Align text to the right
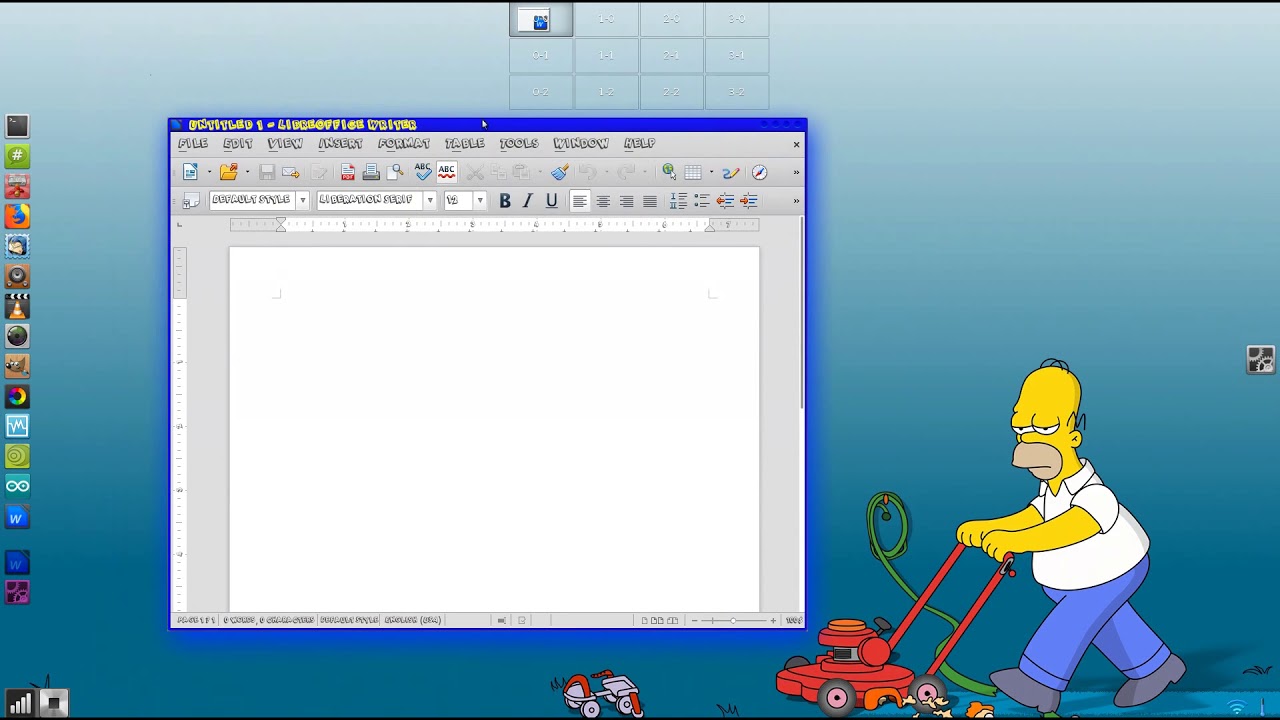Image resolution: width=1280 pixels, height=720 pixels. 626,201
